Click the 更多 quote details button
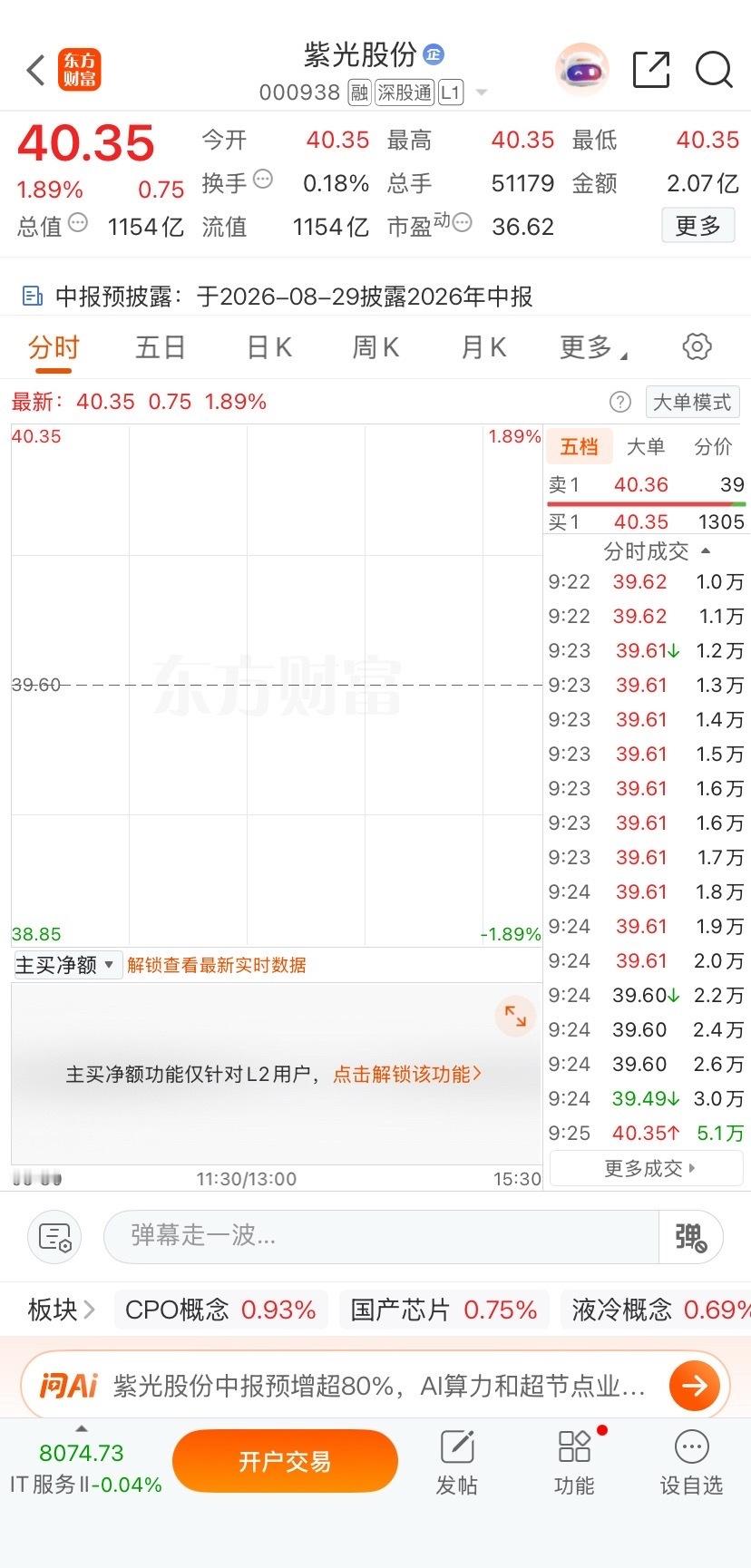Viewport: 751px width, 1568px height. (697, 226)
